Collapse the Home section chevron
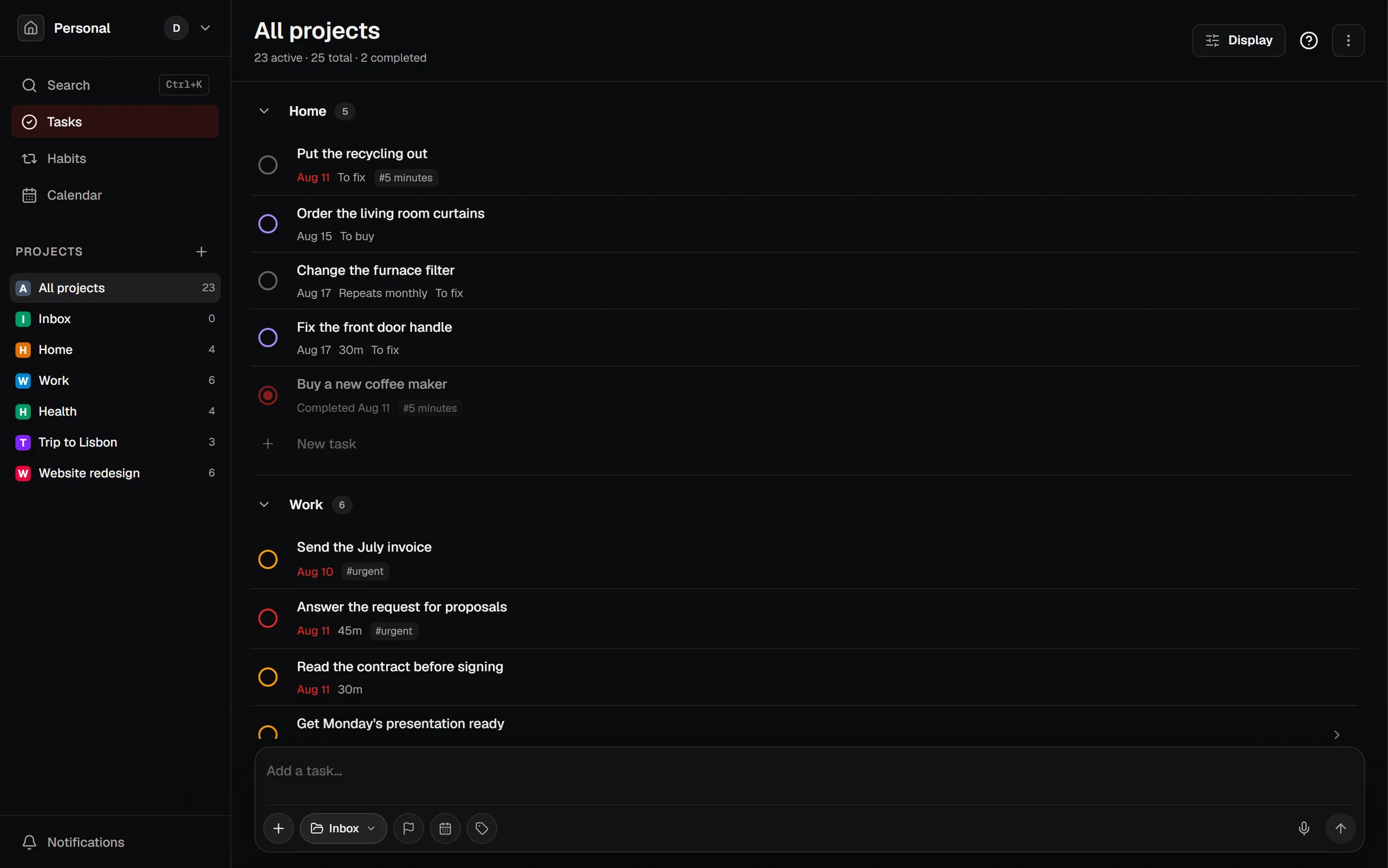Image resolution: width=1388 pixels, height=868 pixels. pos(264,111)
